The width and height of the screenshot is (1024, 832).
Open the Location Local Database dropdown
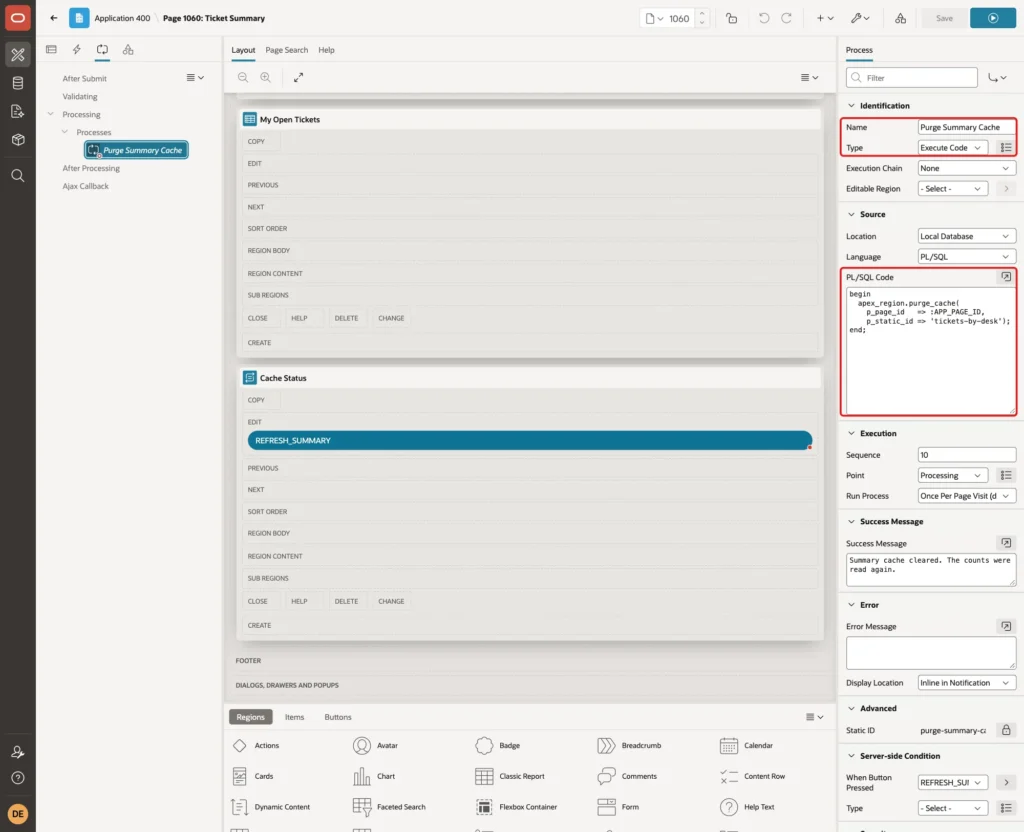[967, 236]
